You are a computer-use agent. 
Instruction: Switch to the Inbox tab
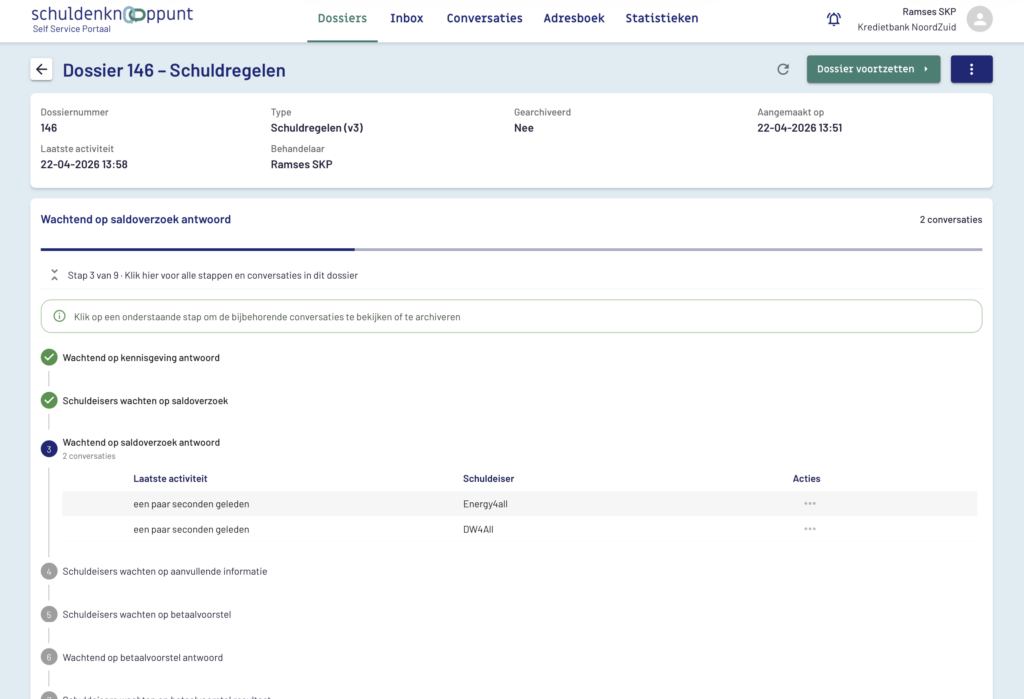406,19
